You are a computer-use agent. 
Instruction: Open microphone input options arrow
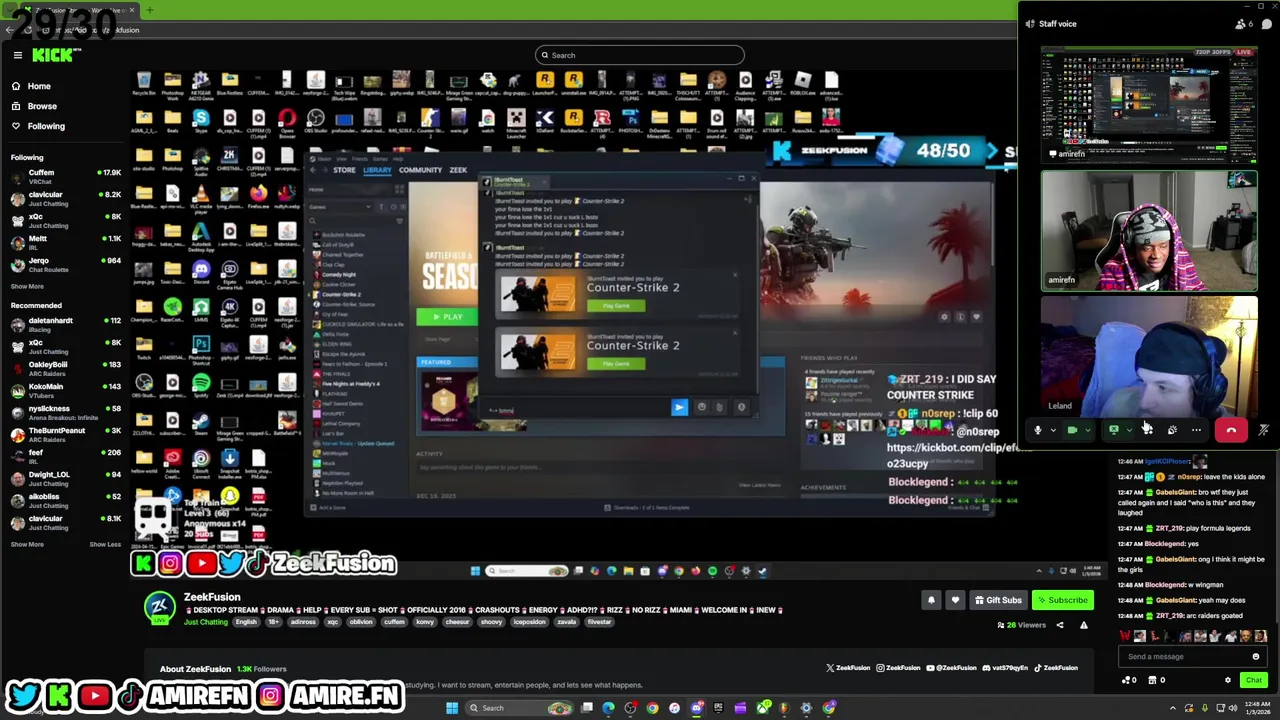click(1053, 430)
